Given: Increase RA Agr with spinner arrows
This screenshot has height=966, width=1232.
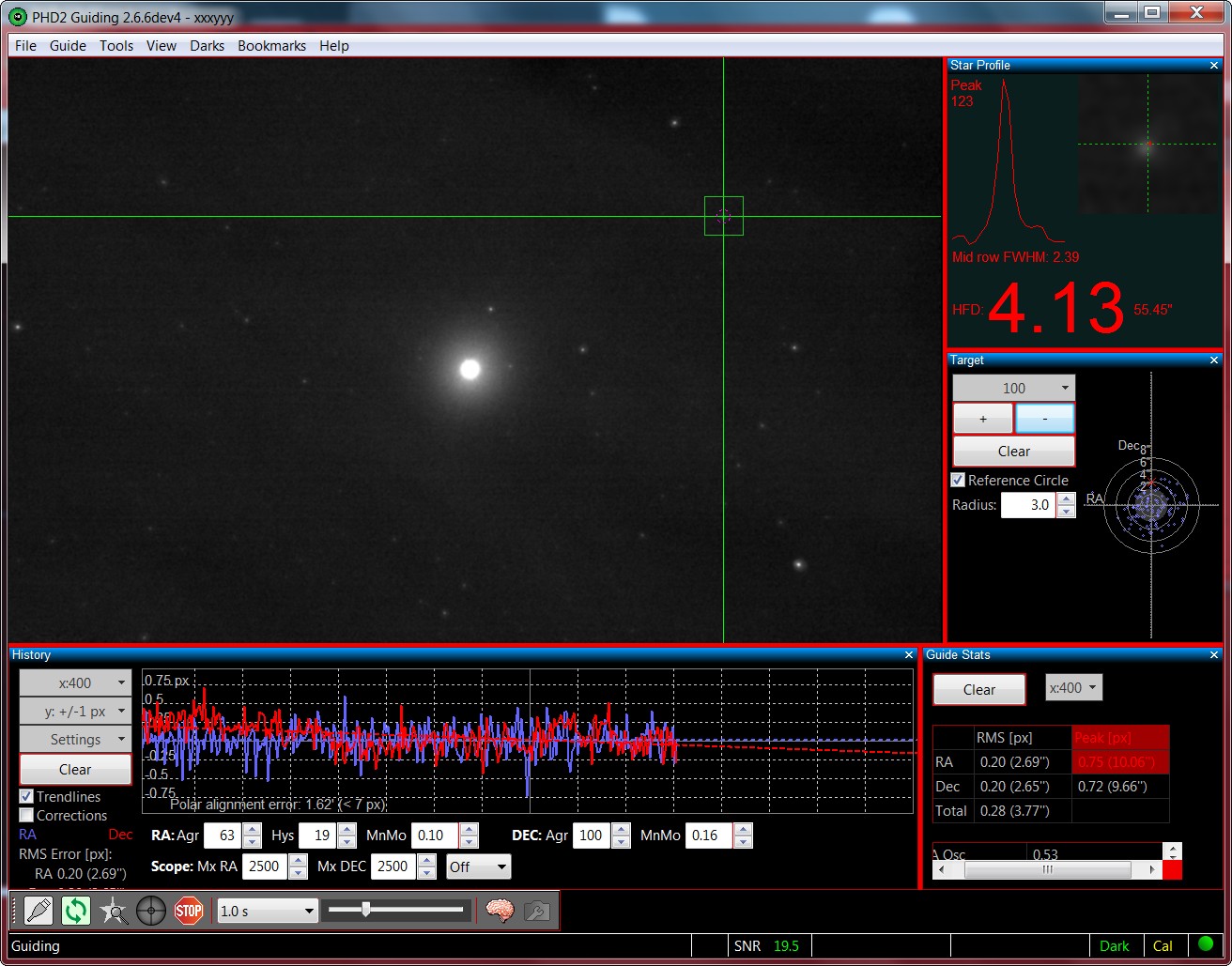Looking at the screenshot, I should 252,830.
